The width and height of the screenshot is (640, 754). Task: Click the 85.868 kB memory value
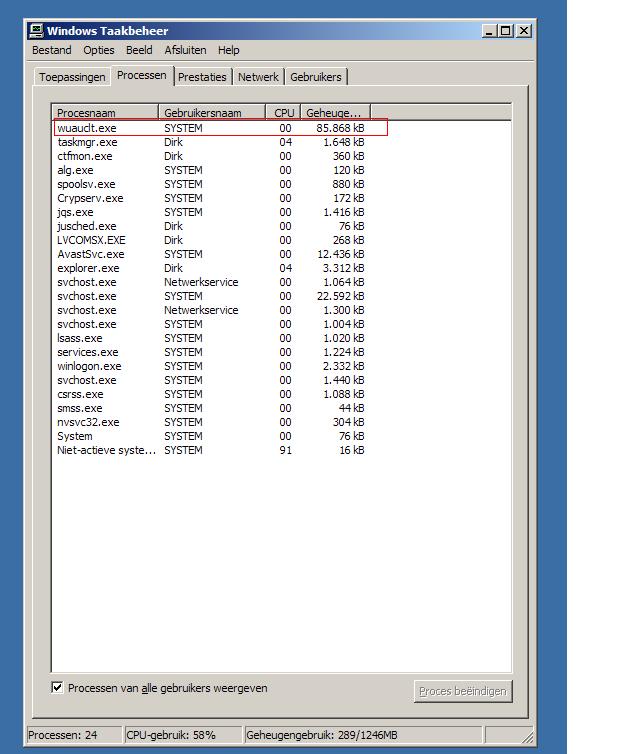[x=340, y=128]
